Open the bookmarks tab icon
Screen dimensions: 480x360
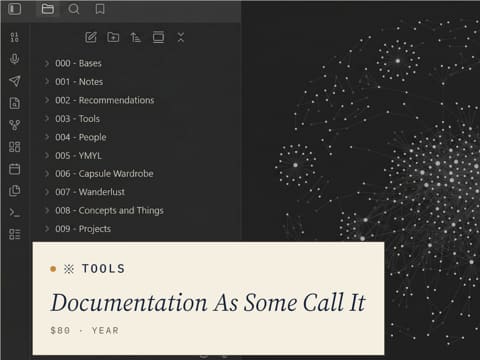pos(100,9)
